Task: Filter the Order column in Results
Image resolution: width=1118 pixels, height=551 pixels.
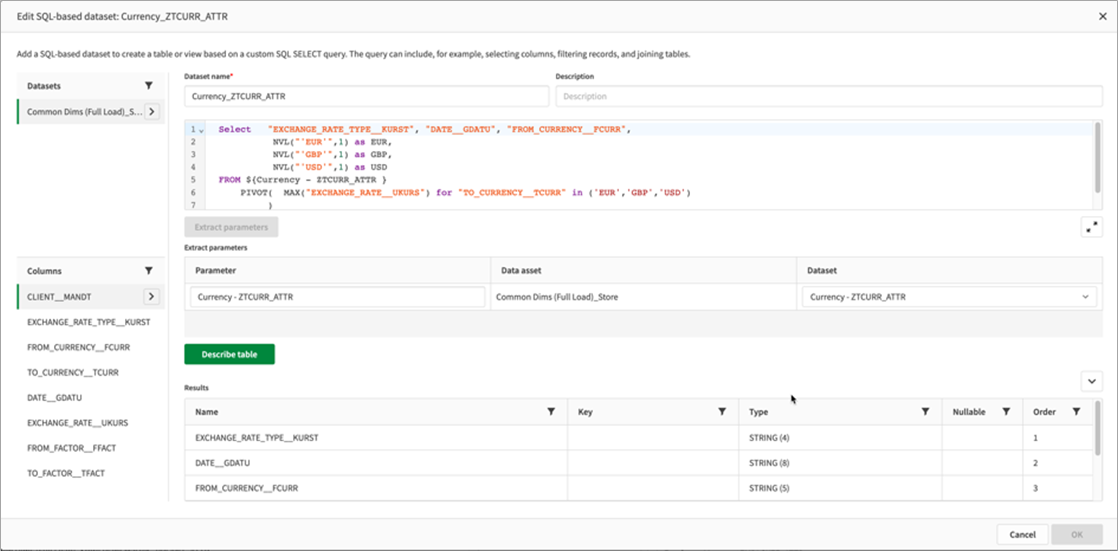Action: (x=1076, y=411)
